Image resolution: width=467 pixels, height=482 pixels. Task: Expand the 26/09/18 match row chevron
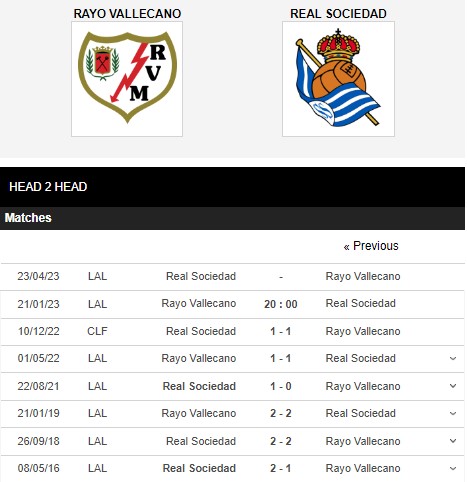[453, 441]
